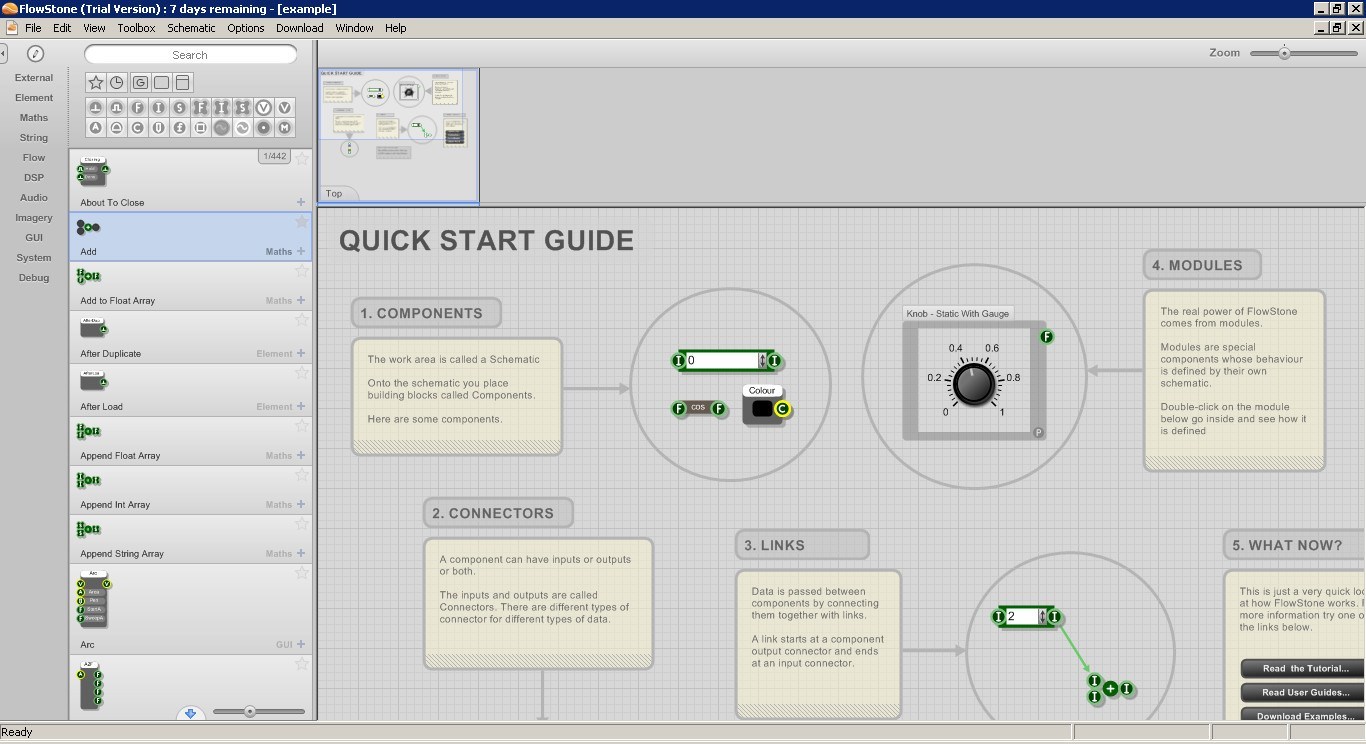Image resolution: width=1366 pixels, height=744 pixels.
Task: Filter by solid V connector icon
Action: [x=285, y=107]
